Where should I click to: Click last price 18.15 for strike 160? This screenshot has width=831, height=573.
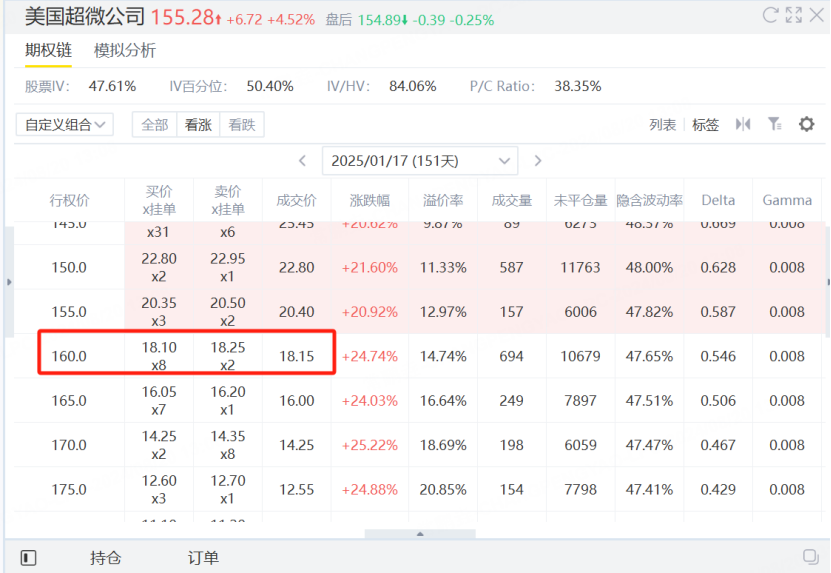click(297, 356)
